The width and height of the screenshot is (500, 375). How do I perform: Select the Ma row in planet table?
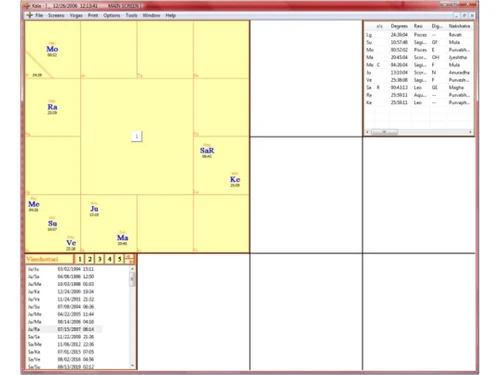(419, 57)
